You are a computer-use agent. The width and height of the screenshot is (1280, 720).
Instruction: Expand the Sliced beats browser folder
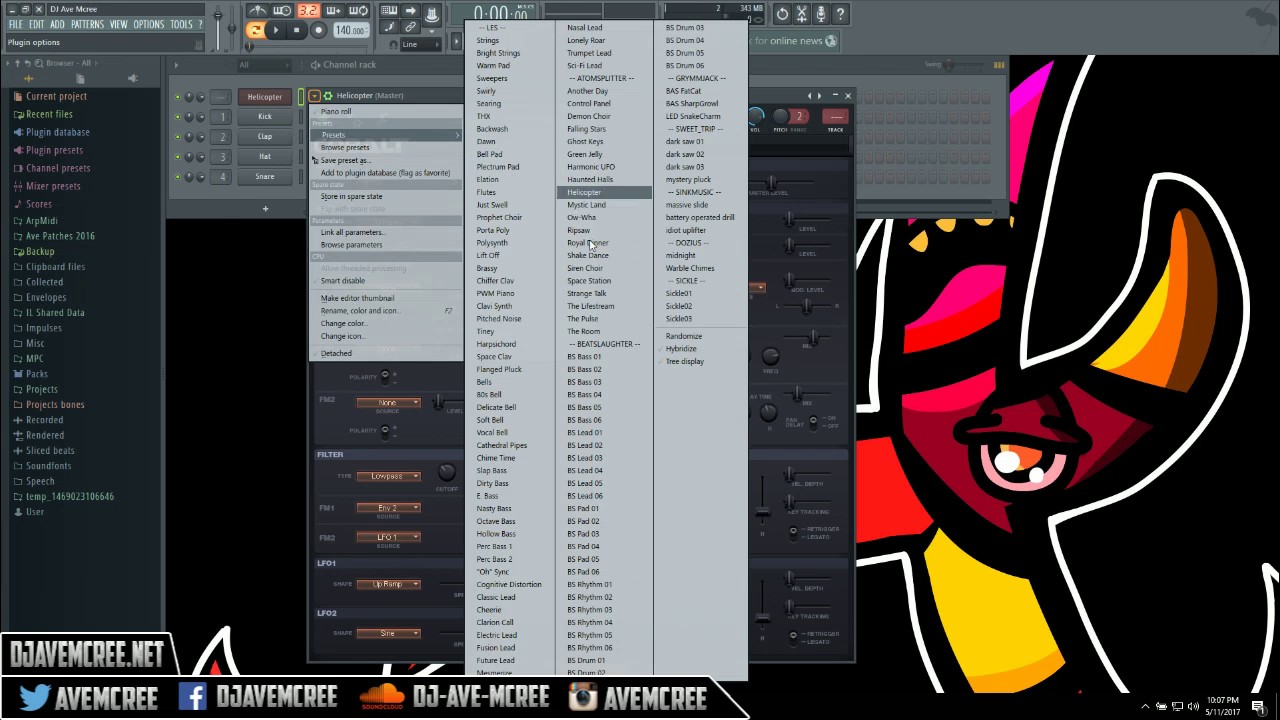pos(50,450)
